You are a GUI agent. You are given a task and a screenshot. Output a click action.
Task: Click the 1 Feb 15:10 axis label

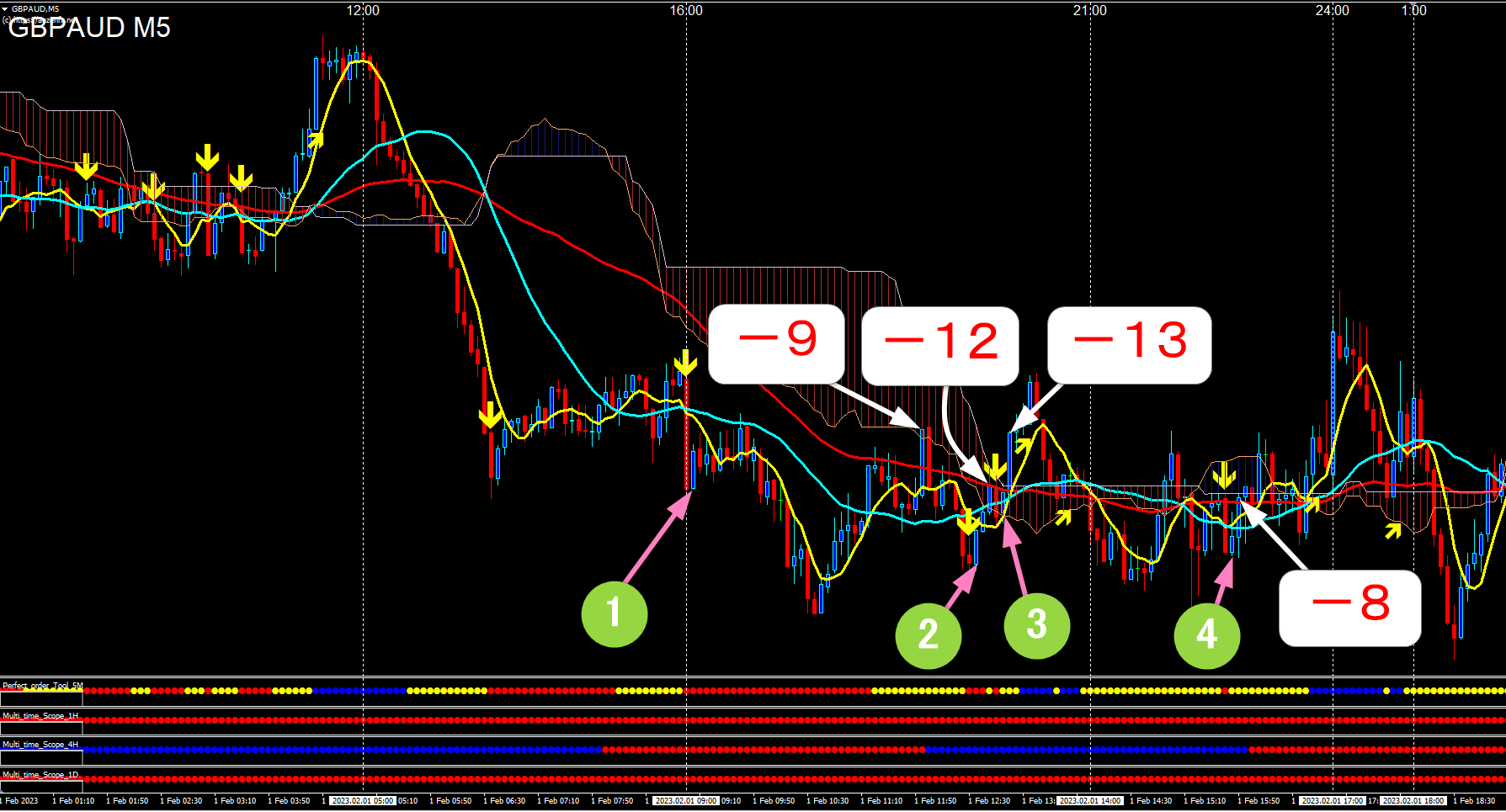click(1205, 801)
